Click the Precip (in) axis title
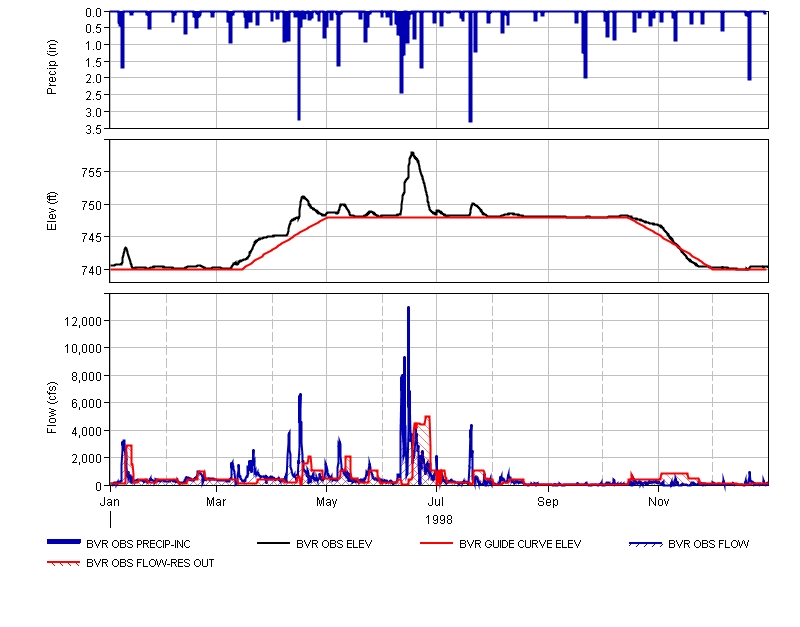Viewport: 800px width, 627px height. click(x=52, y=70)
